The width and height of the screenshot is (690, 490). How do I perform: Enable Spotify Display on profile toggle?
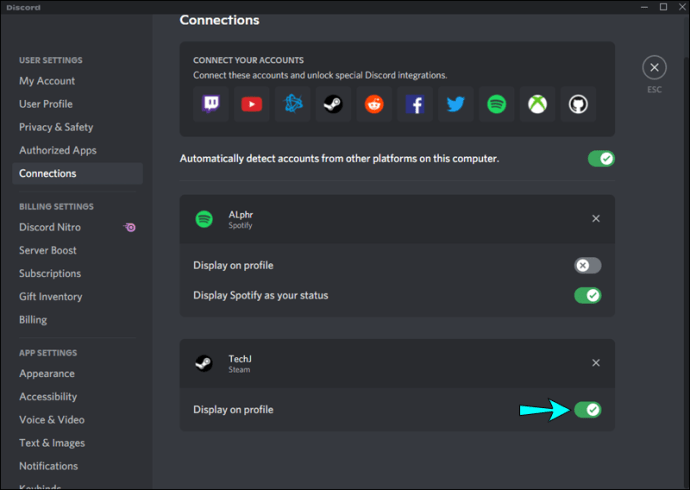coord(588,265)
